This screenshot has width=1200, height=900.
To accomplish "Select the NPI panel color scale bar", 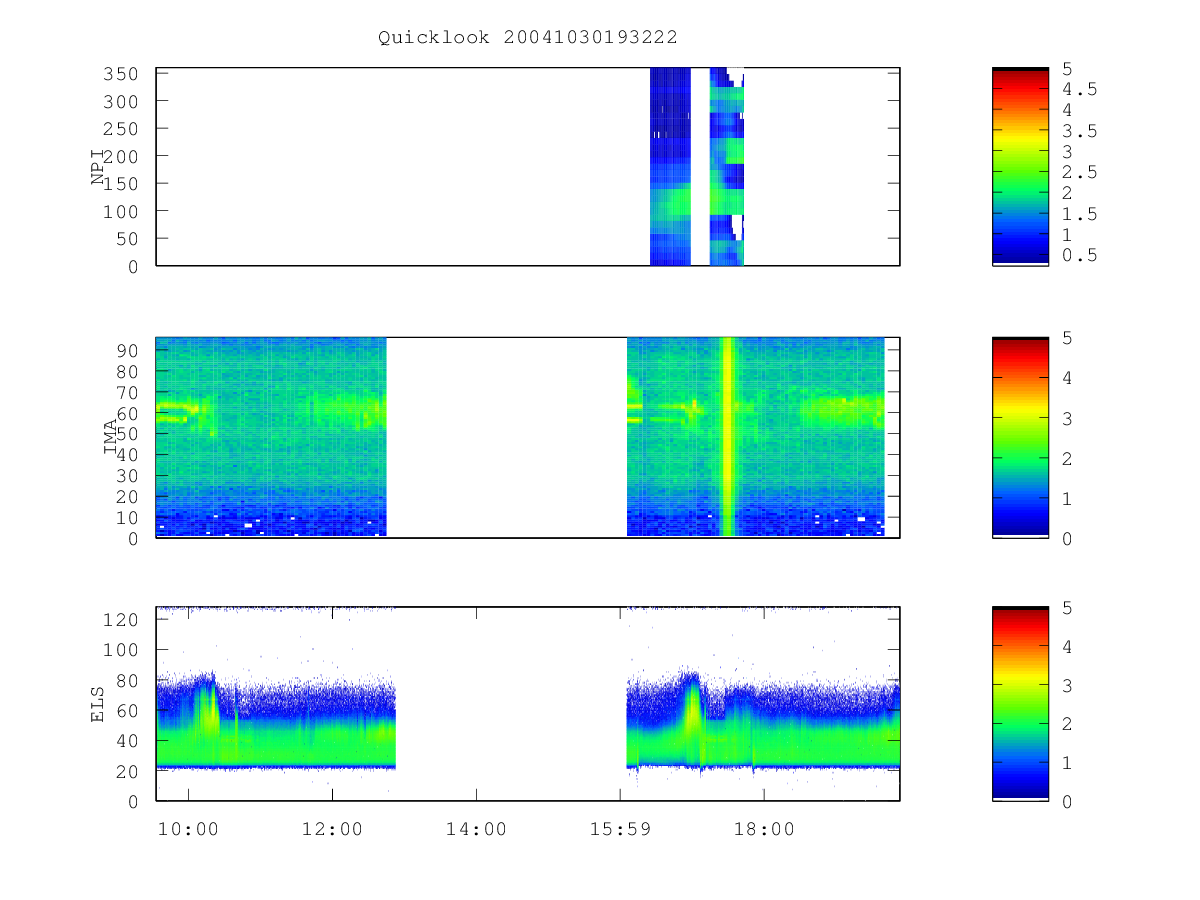I will click(x=1020, y=167).
